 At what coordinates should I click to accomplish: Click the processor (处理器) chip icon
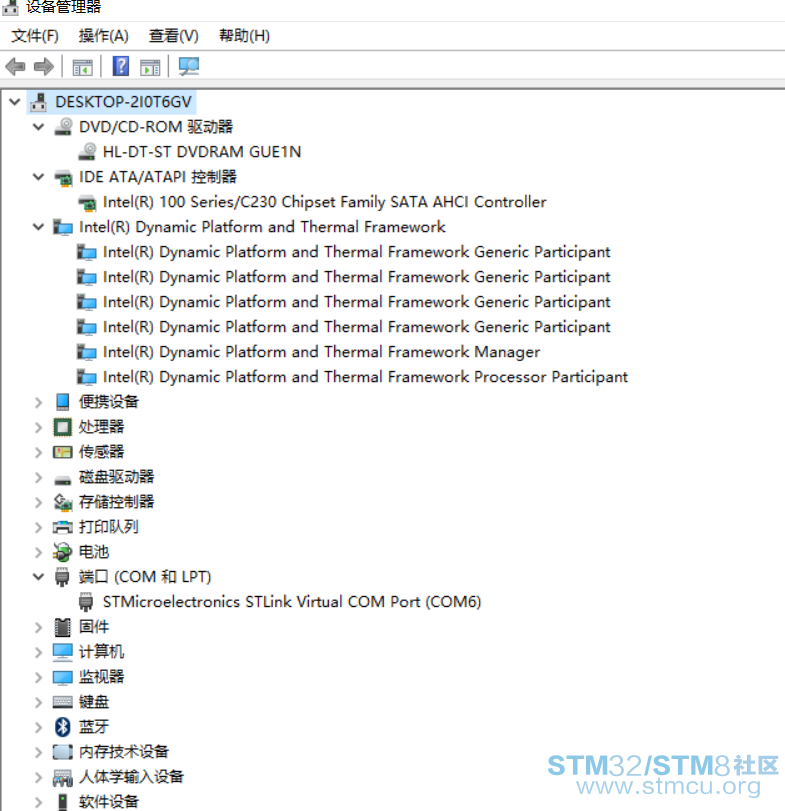coord(63,427)
